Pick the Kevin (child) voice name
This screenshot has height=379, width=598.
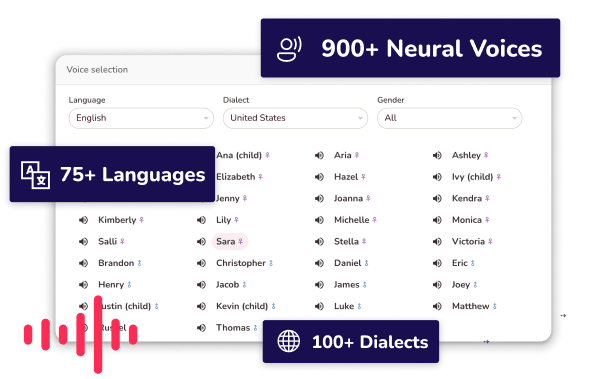(242, 306)
